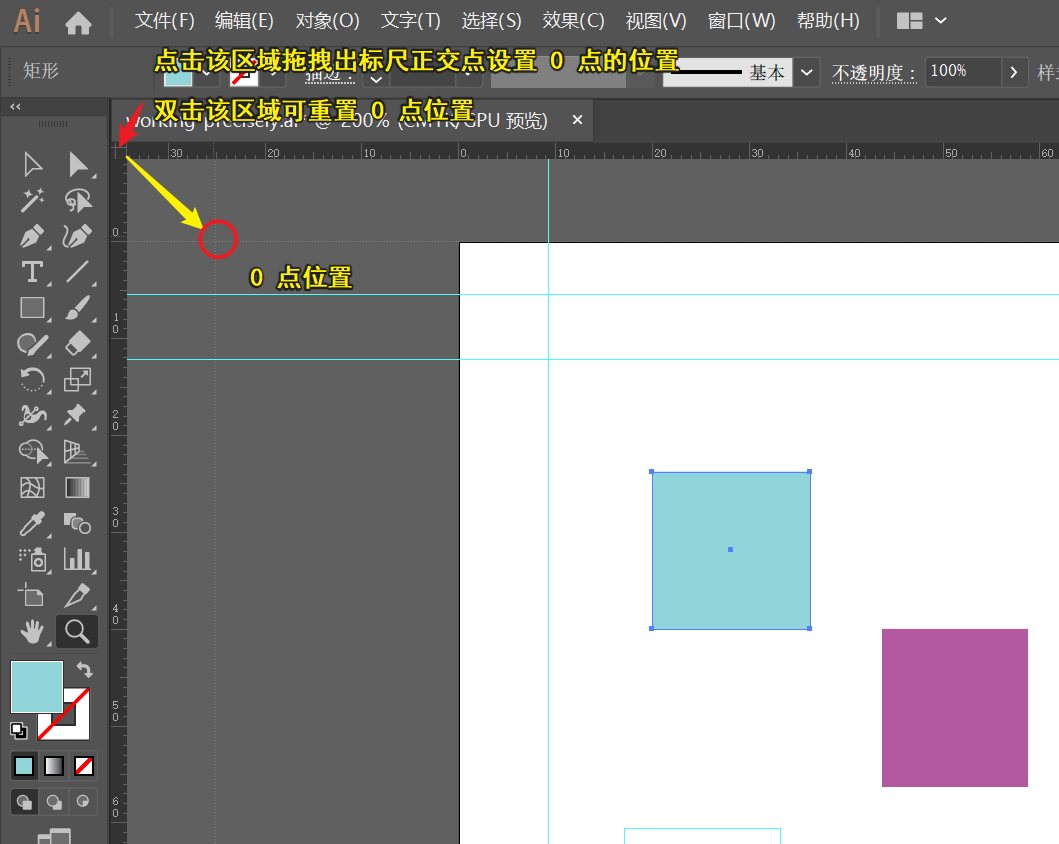Open the workspace switcher dropdown
The height and width of the screenshot is (844, 1059).
coord(922,21)
